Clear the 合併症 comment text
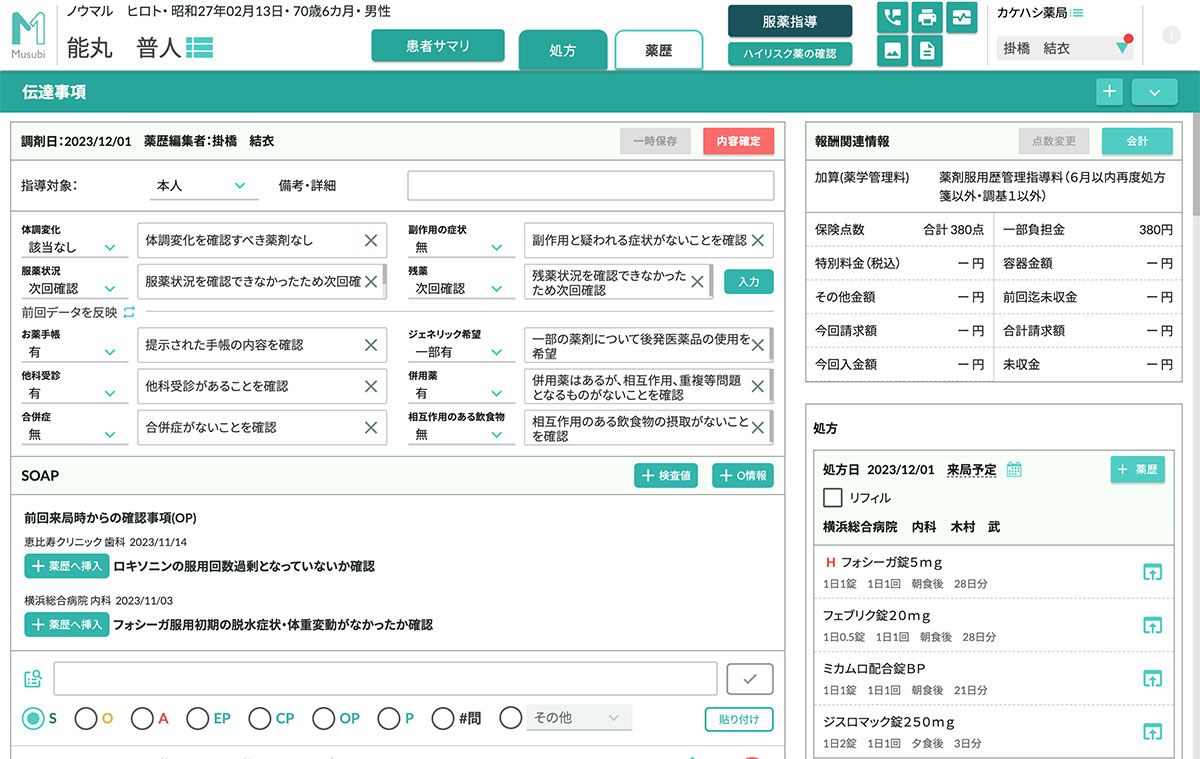1200x759 pixels. point(371,427)
